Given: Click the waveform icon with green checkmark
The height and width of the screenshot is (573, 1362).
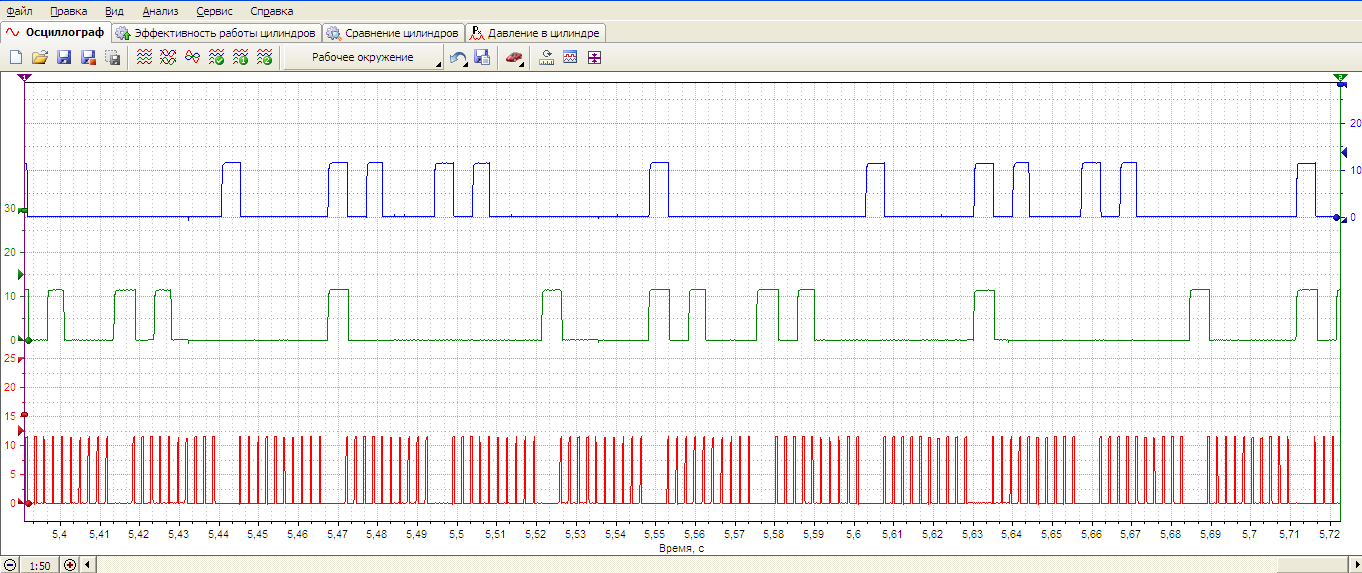Looking at the screenshot, I should tap(216, 58).
